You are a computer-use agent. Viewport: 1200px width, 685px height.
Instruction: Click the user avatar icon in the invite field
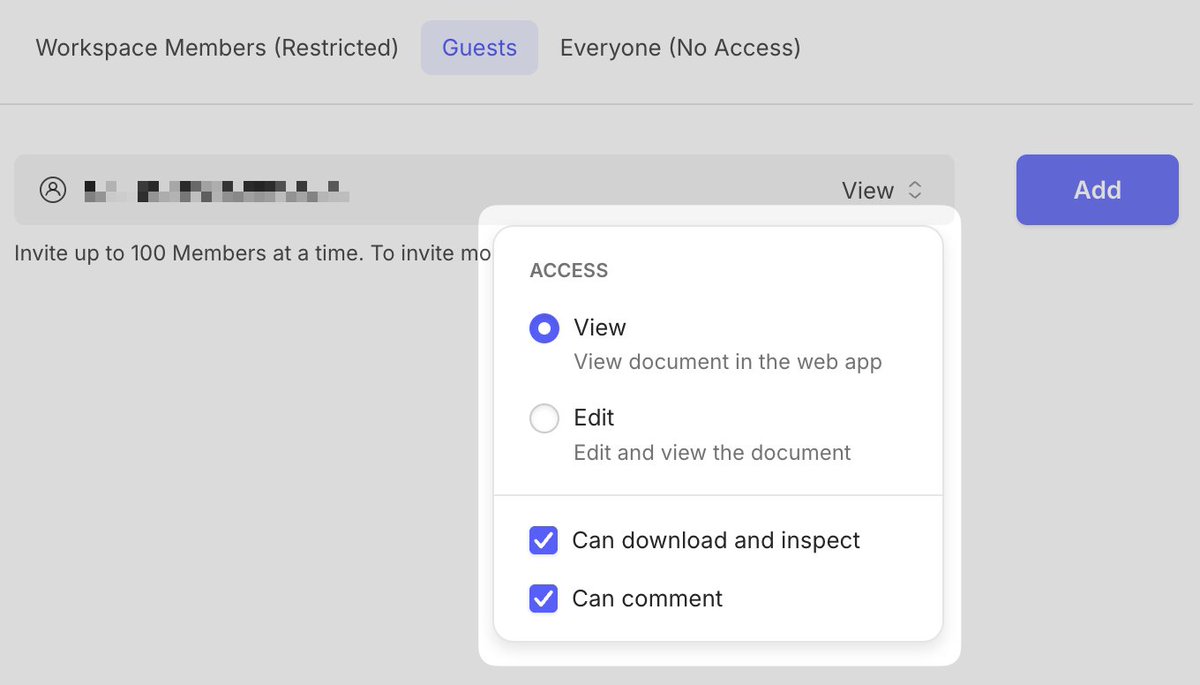point(52,190)
